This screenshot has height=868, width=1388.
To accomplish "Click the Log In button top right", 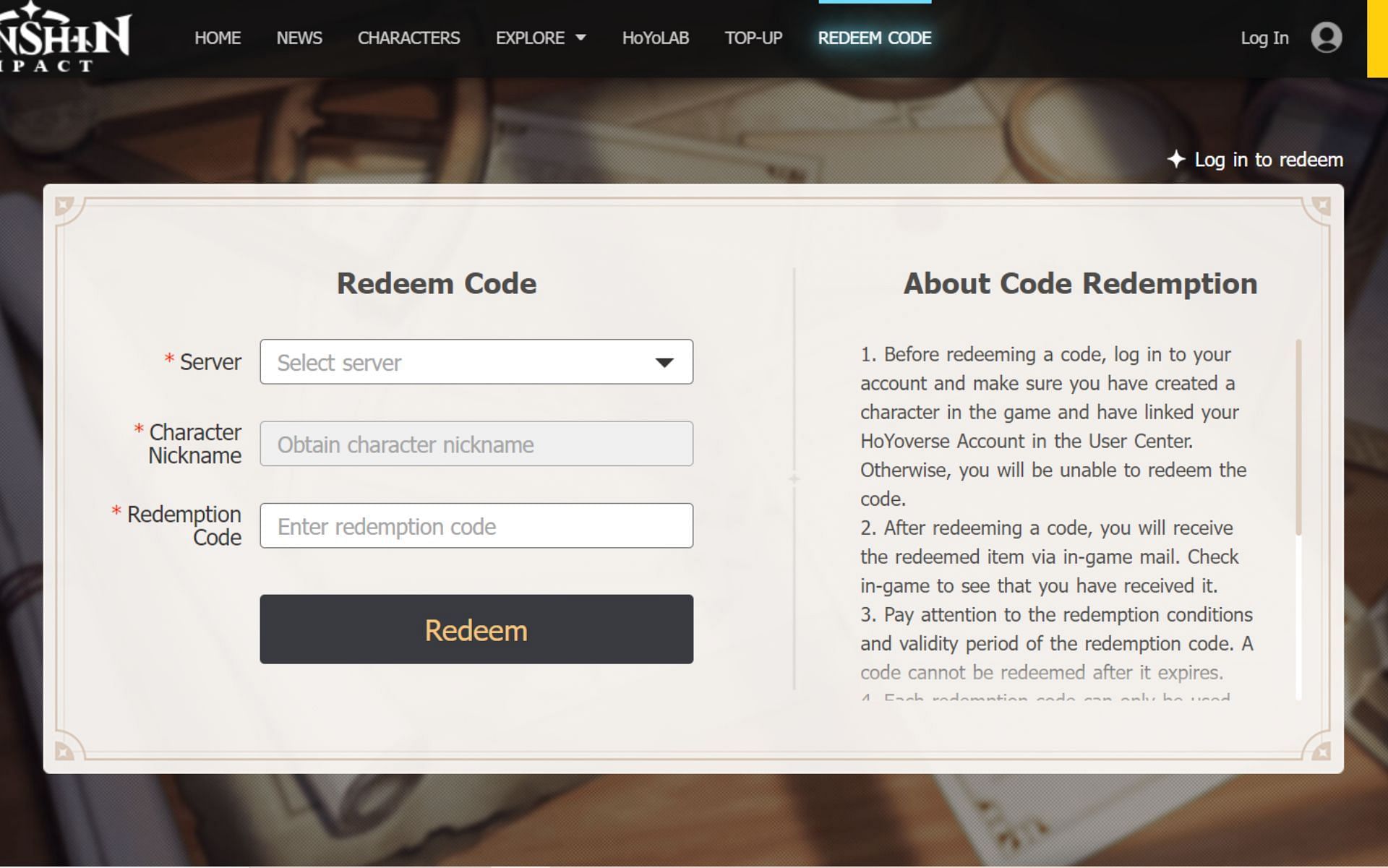I will pyautogui.click(x=1263, y=37).
